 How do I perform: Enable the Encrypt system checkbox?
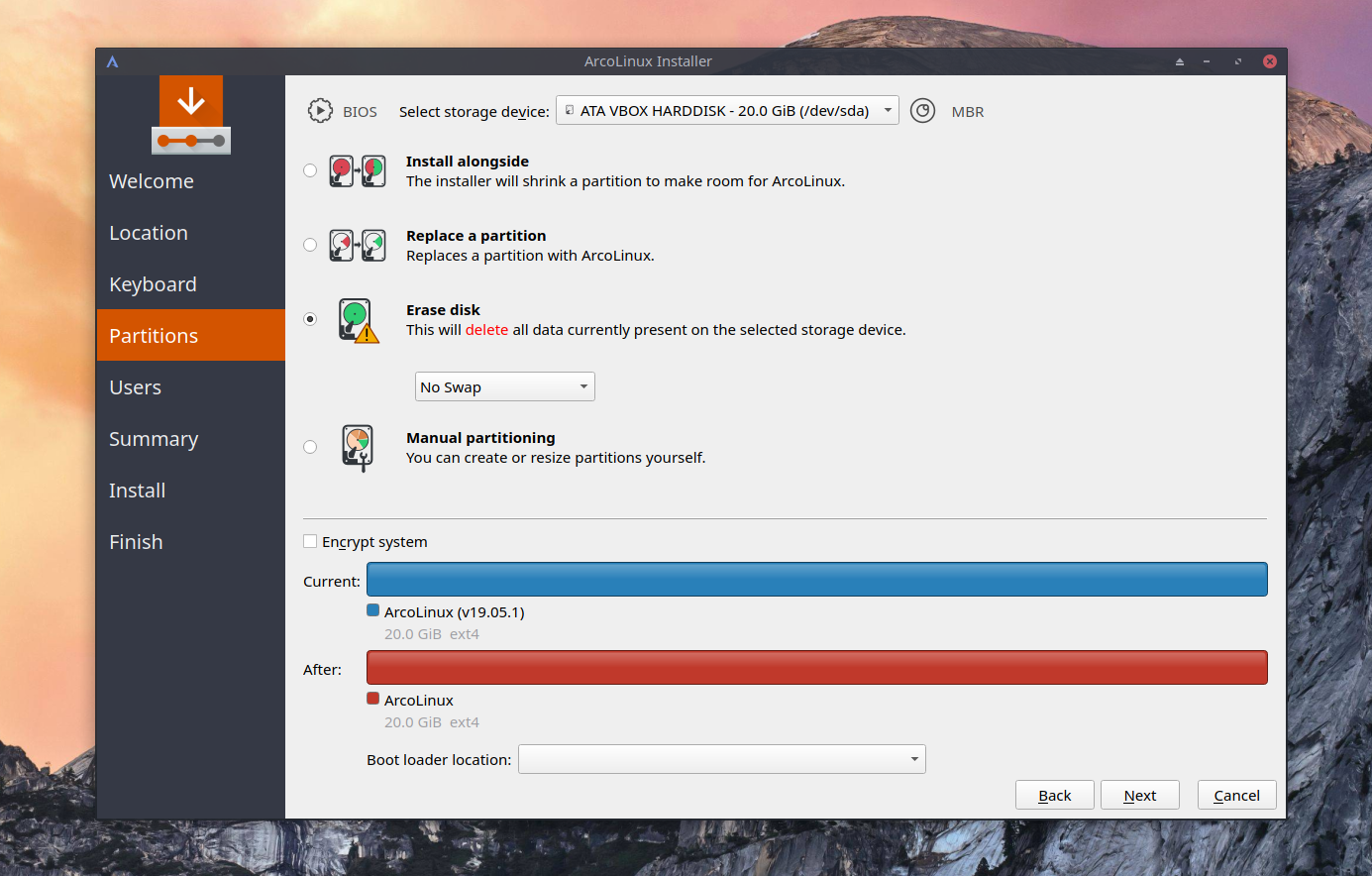(310, 541)
